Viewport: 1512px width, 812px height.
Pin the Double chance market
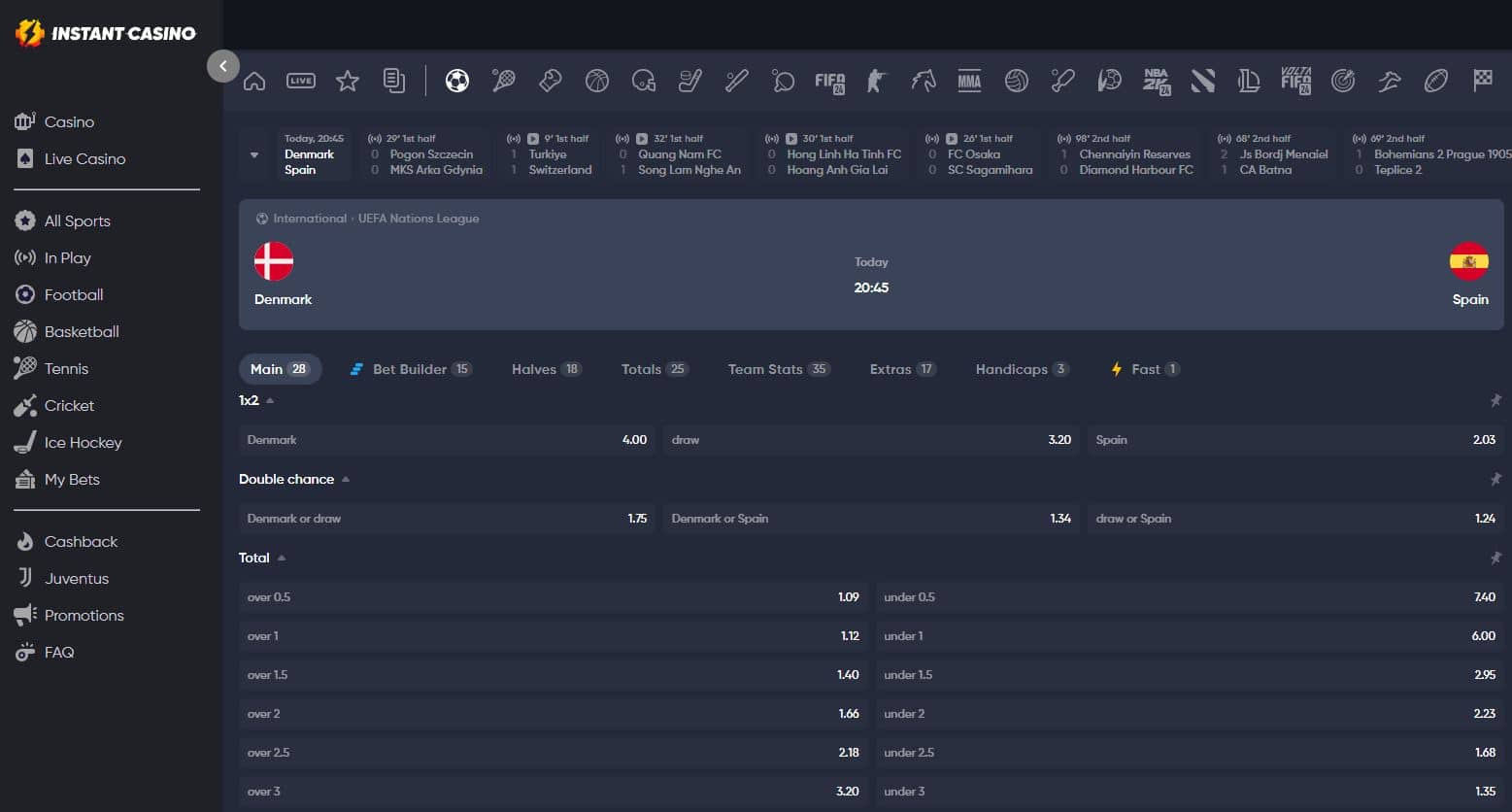[1495, 479]
